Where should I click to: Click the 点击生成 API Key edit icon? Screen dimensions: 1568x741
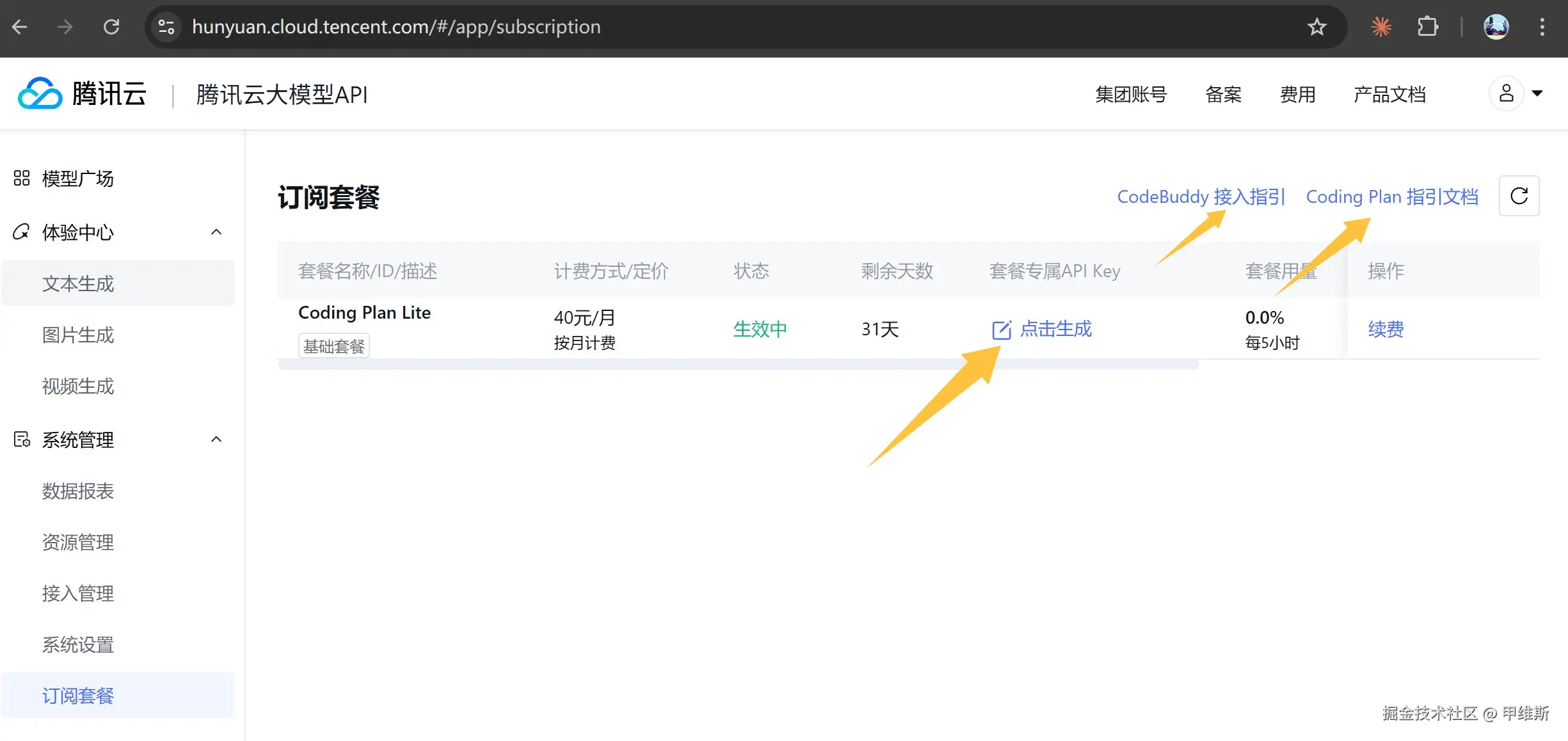1001,330
